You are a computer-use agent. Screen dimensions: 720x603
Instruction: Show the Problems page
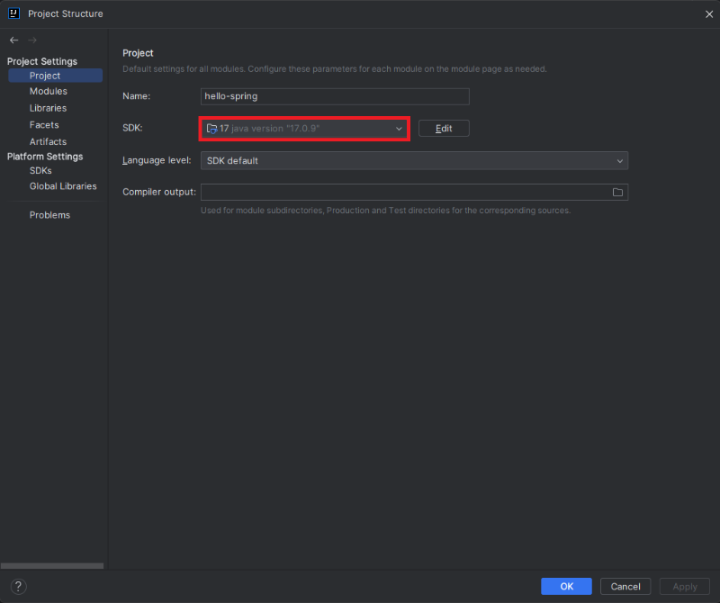[x=50, y=215]
